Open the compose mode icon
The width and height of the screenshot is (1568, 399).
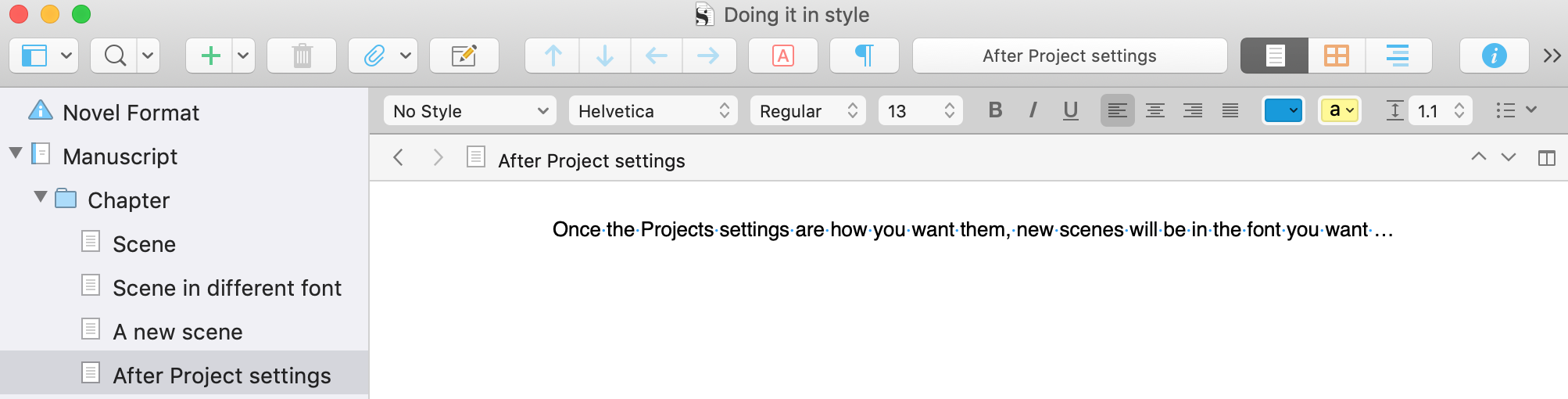464,56
